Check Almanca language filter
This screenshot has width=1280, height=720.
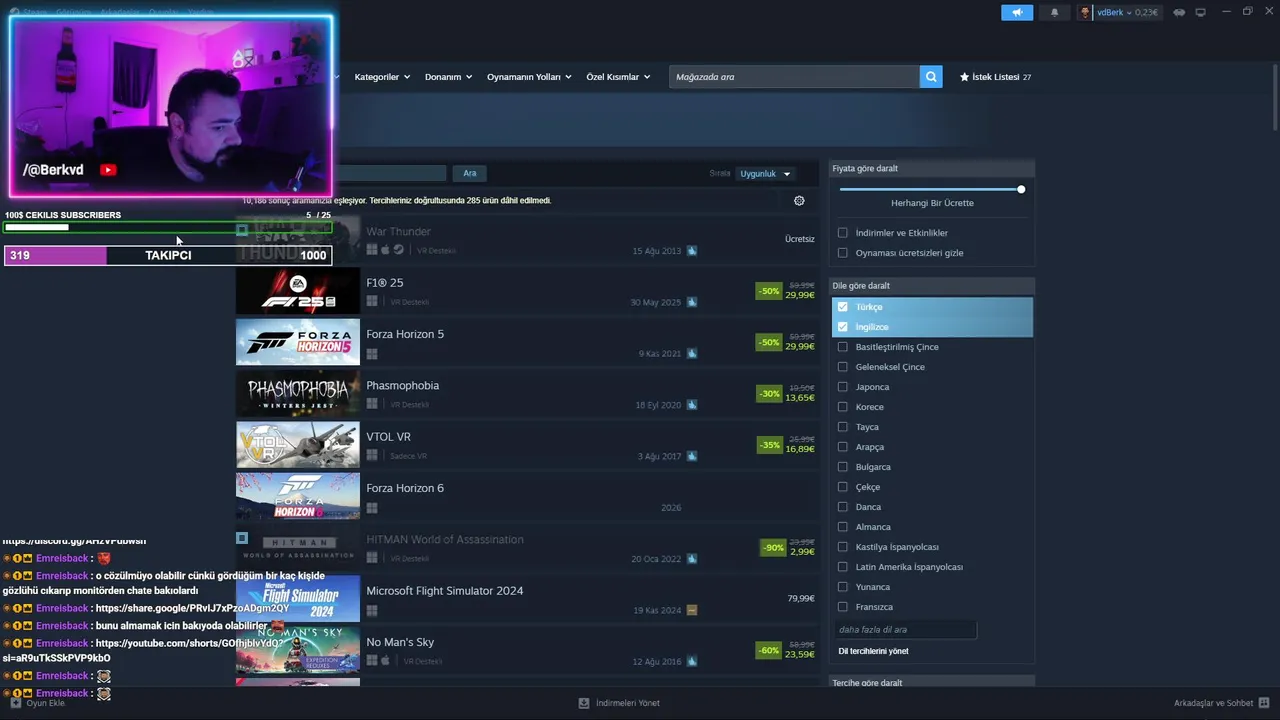pyautogui.click(x=842, y=527)
